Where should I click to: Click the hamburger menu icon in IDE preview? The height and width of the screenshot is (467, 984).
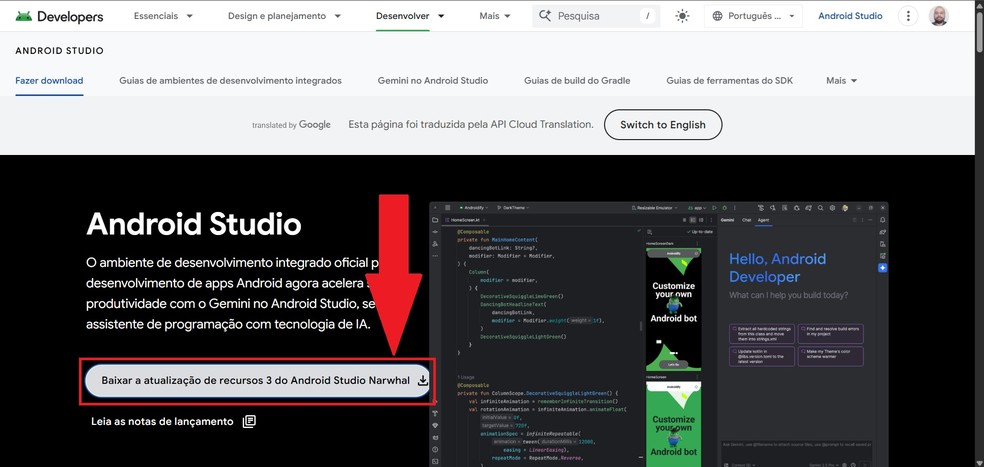coord(447,208)
